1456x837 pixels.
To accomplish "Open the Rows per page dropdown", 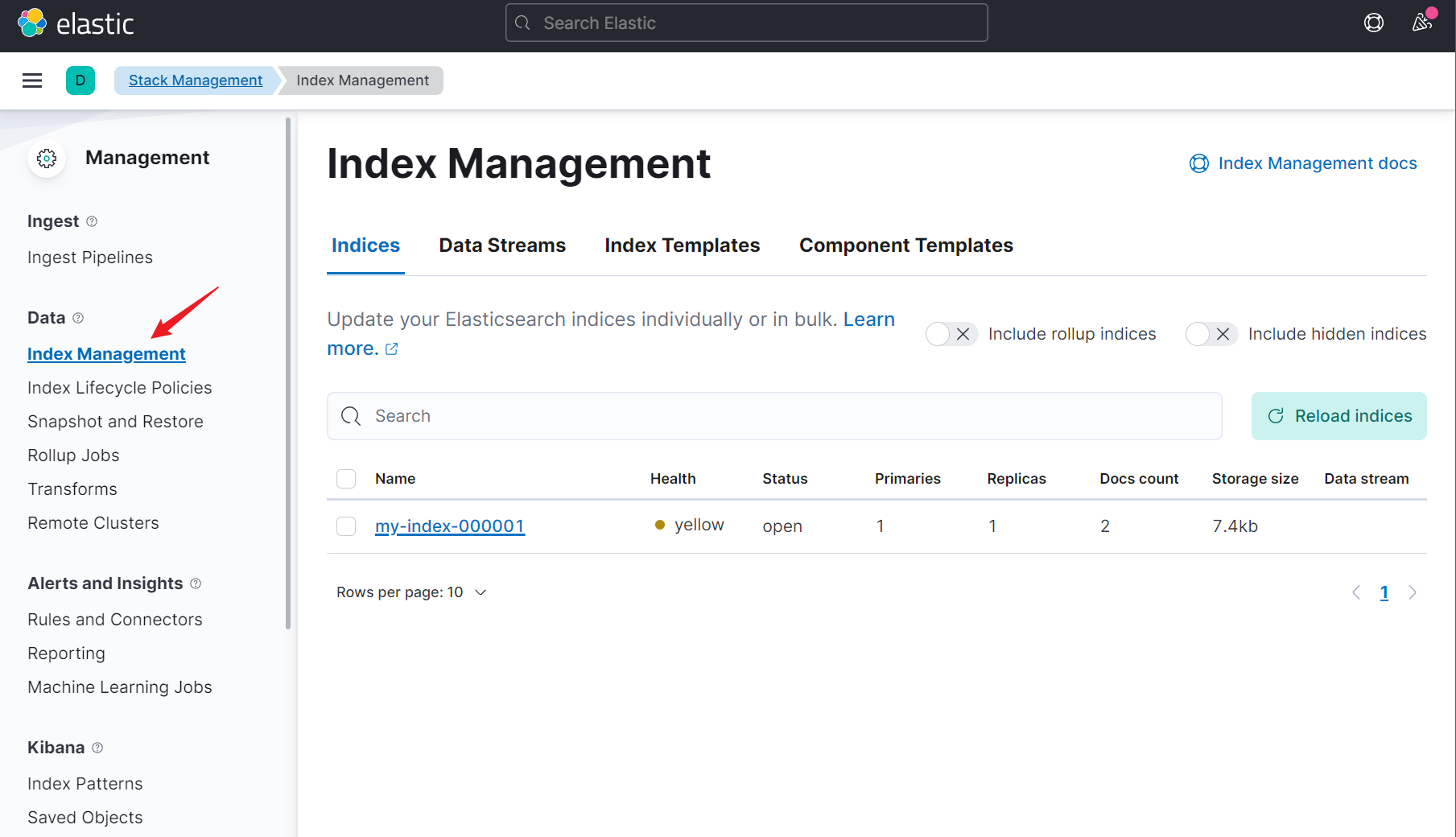I will (x=411, y=592).
